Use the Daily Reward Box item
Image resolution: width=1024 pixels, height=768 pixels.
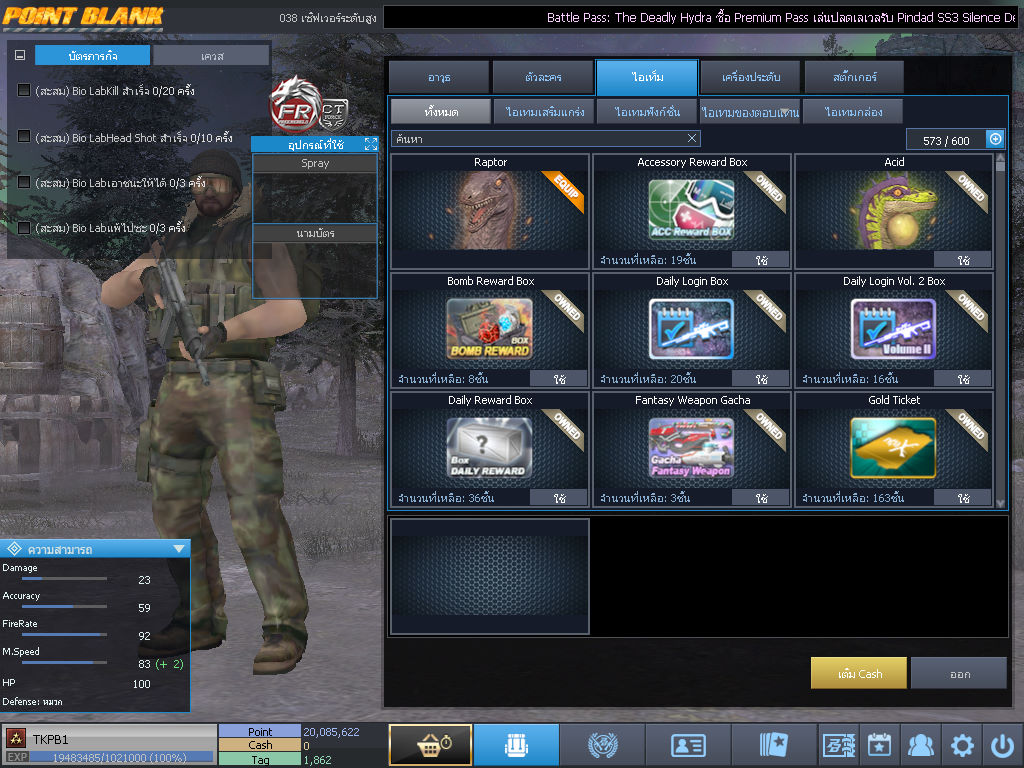pos(559,498)
